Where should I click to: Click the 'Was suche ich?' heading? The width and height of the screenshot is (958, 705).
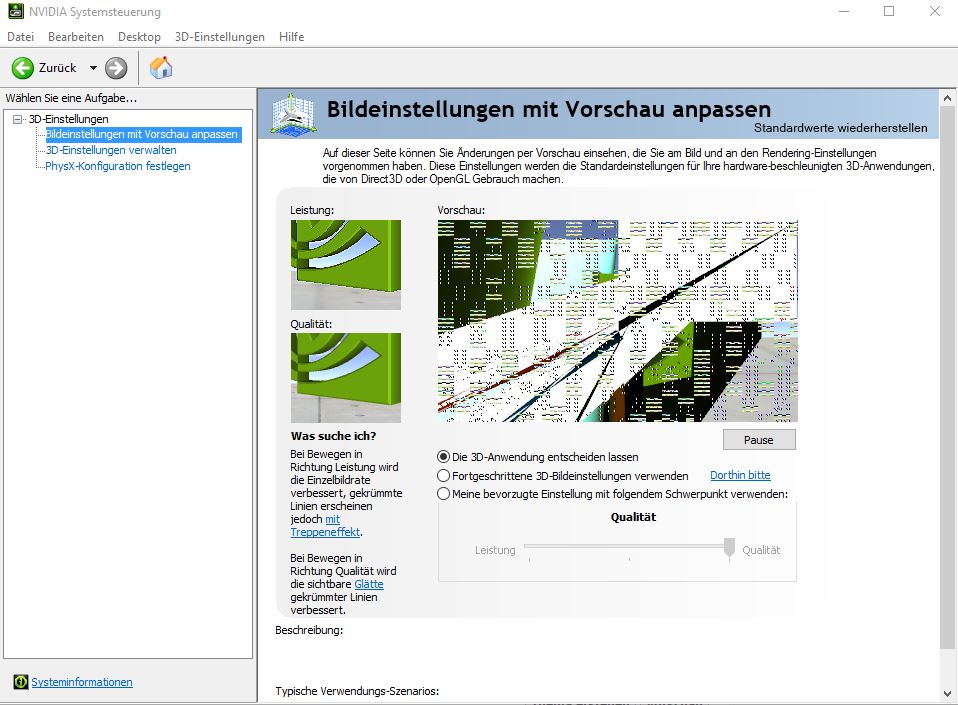point(334,436)
